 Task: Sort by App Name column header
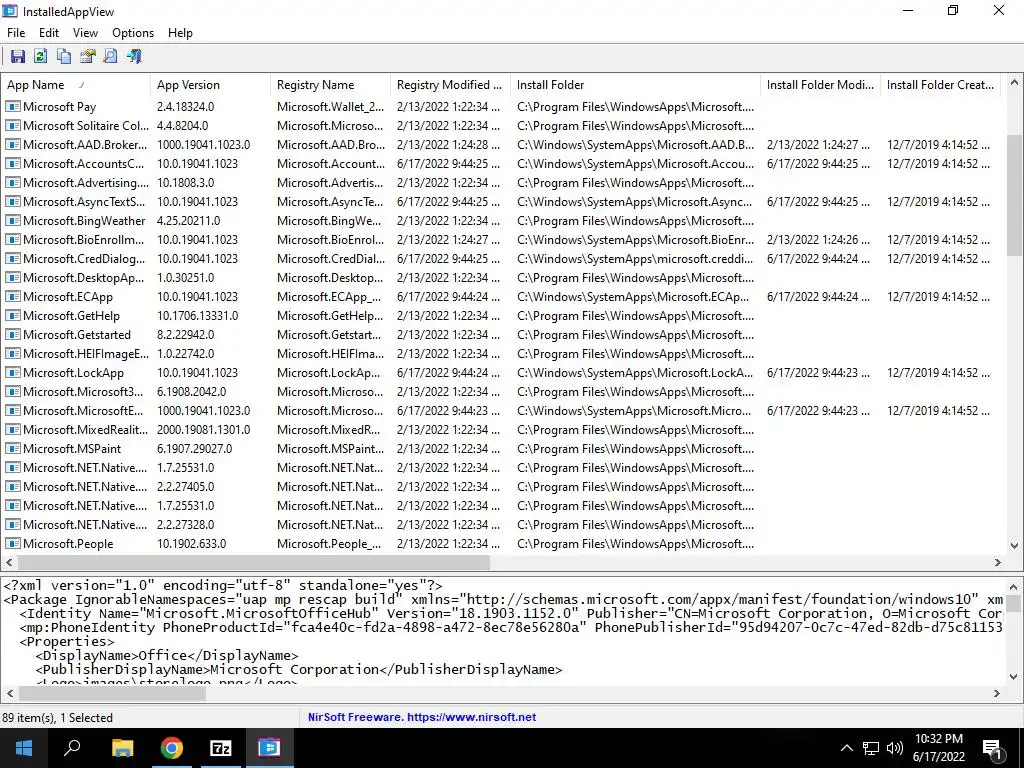pyautogui.click(x=76, y=85)
